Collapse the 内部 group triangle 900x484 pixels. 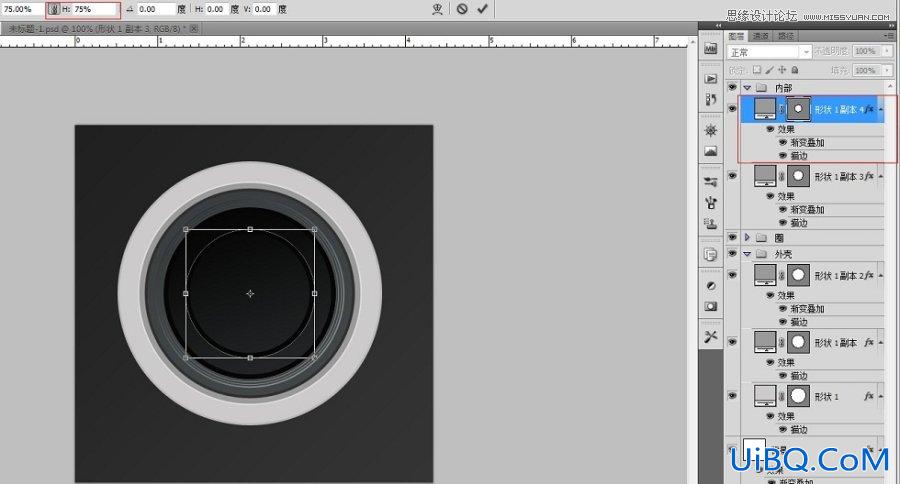point(747,87)
